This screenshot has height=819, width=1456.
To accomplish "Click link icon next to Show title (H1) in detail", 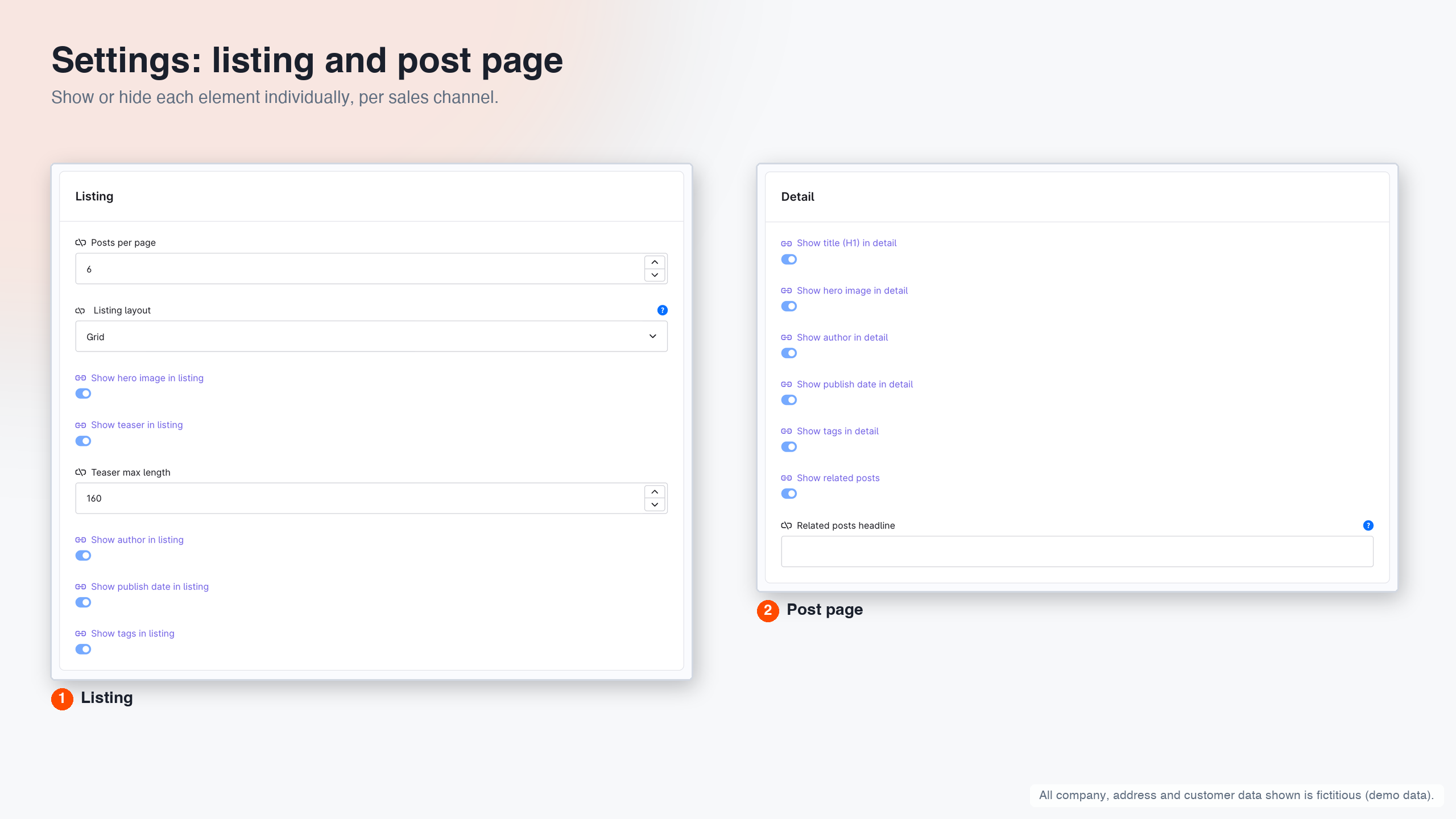I will (787, 243).
